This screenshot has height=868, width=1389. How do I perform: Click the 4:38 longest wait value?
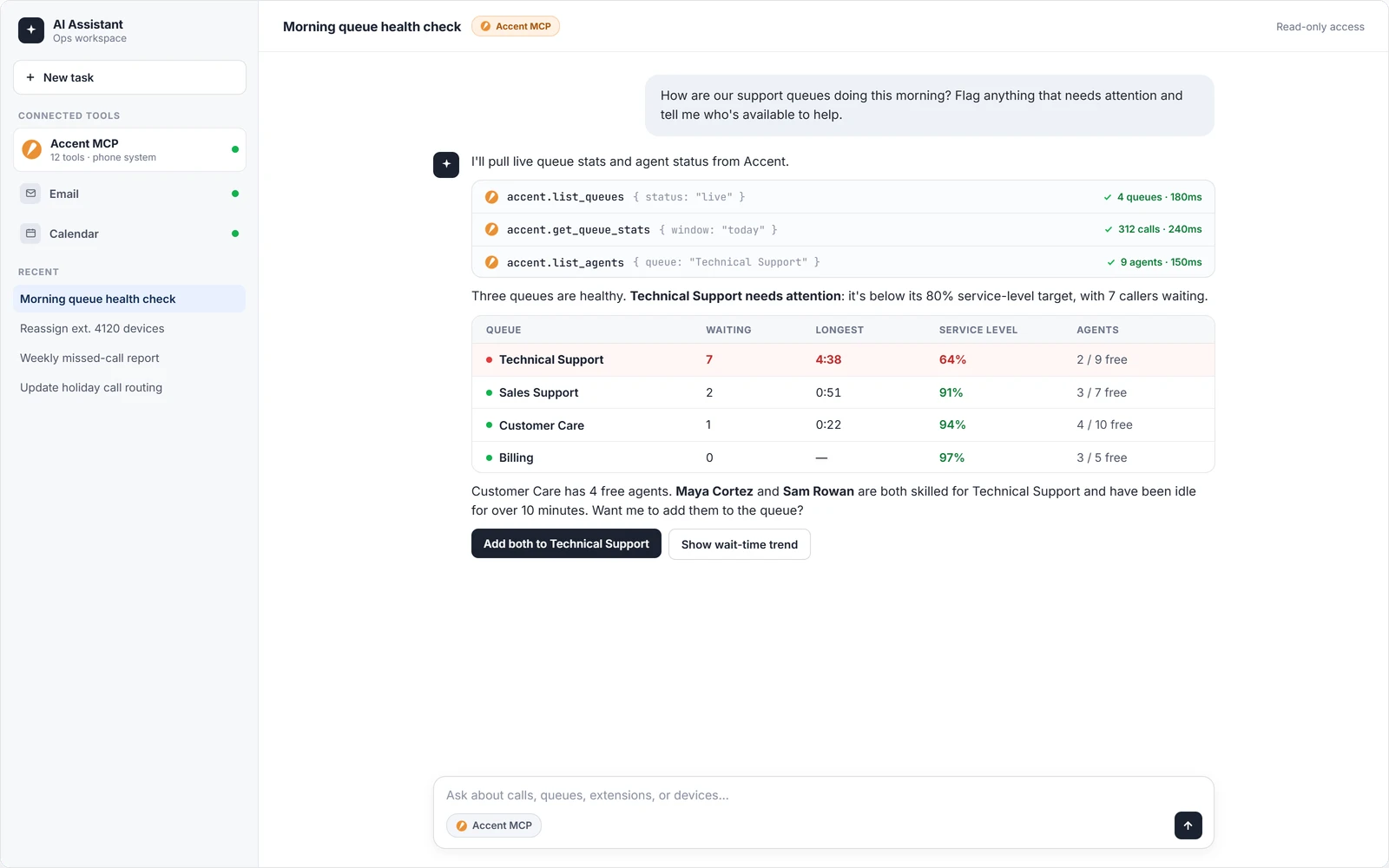pos(828,359)
